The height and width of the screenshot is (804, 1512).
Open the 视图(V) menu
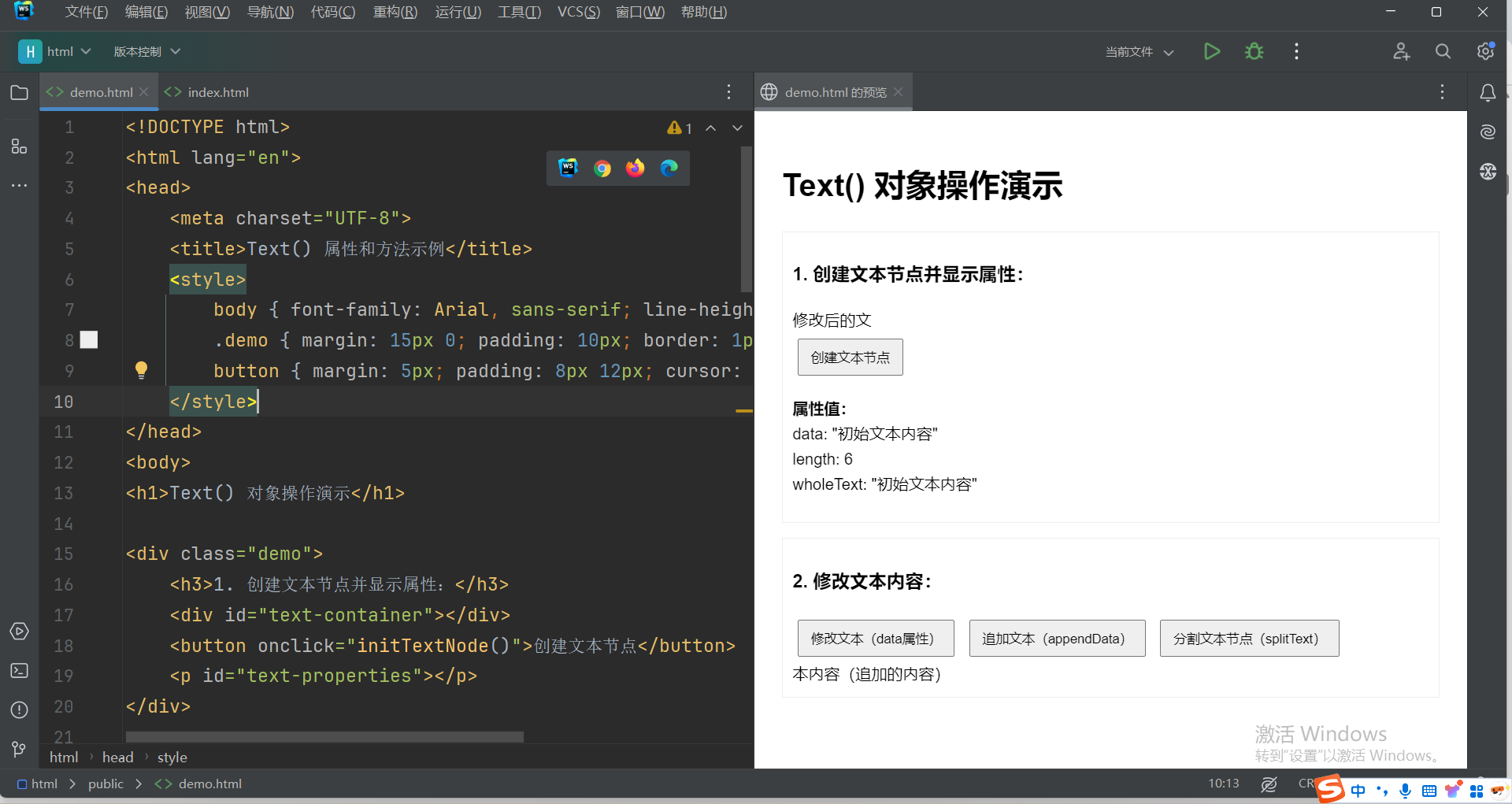click(206, 12)
